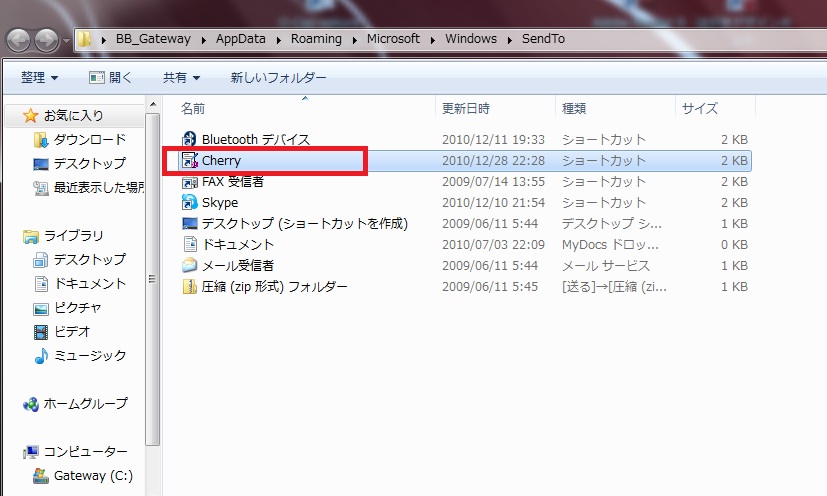Click 新しいフォルダー to create folder

pyautogui.click(x=278, y=78)
